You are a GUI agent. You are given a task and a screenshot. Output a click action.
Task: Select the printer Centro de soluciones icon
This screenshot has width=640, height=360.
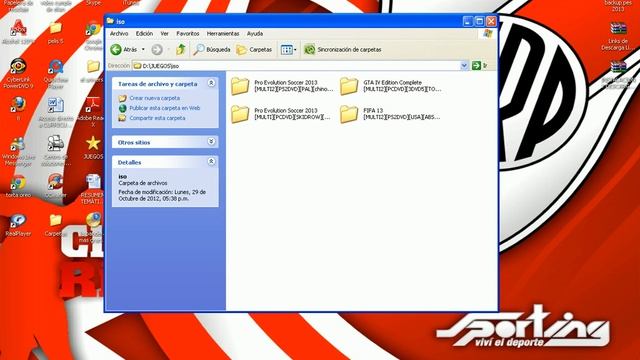[56, 151]
